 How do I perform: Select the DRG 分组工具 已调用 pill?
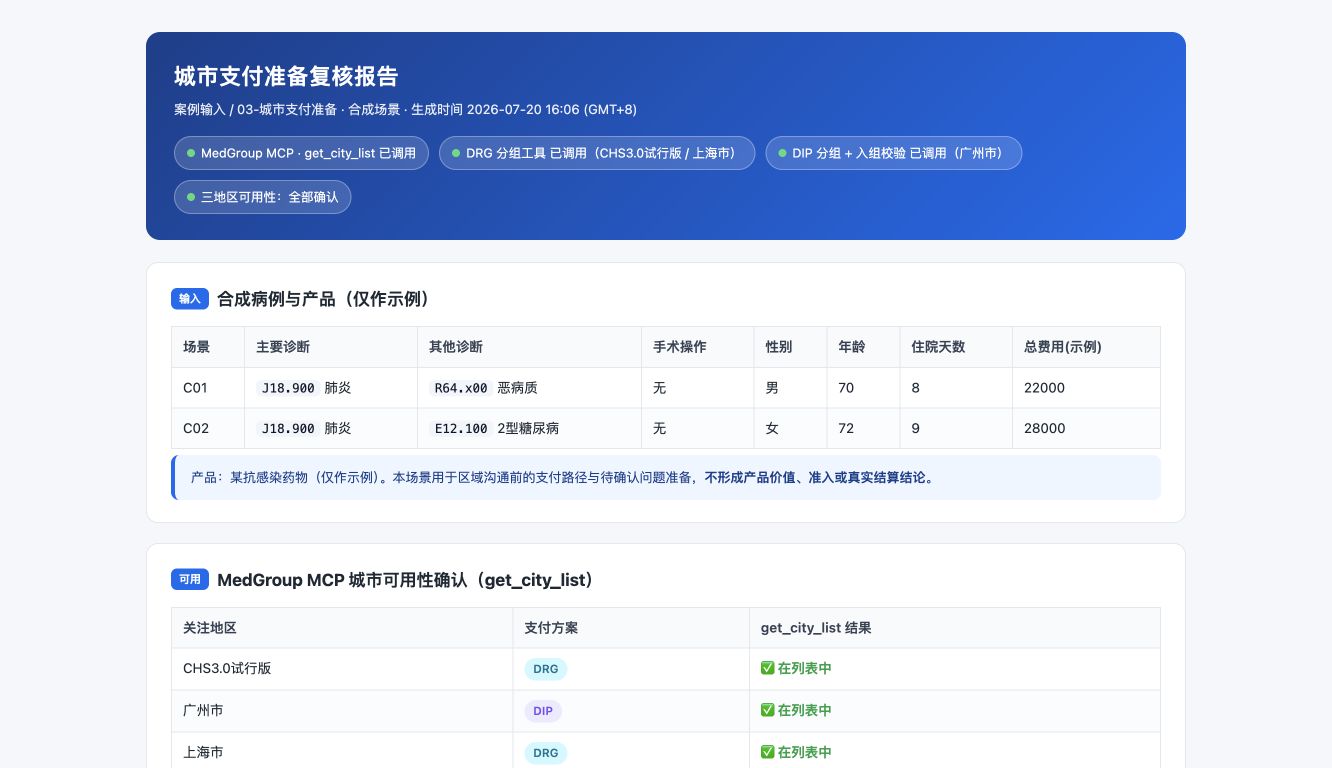pyautogui.click(x=597, y=153)
